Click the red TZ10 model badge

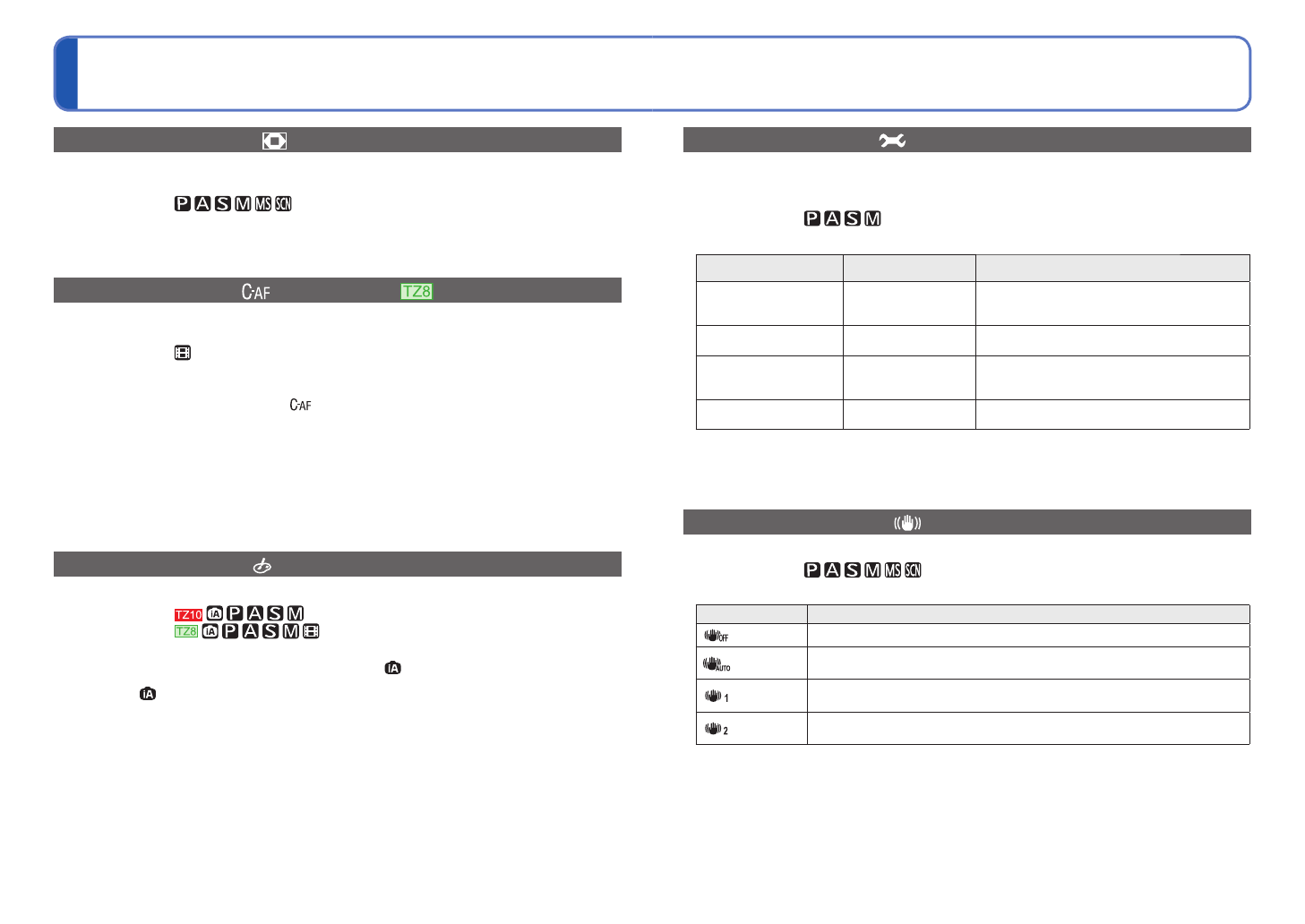(188, 615)
